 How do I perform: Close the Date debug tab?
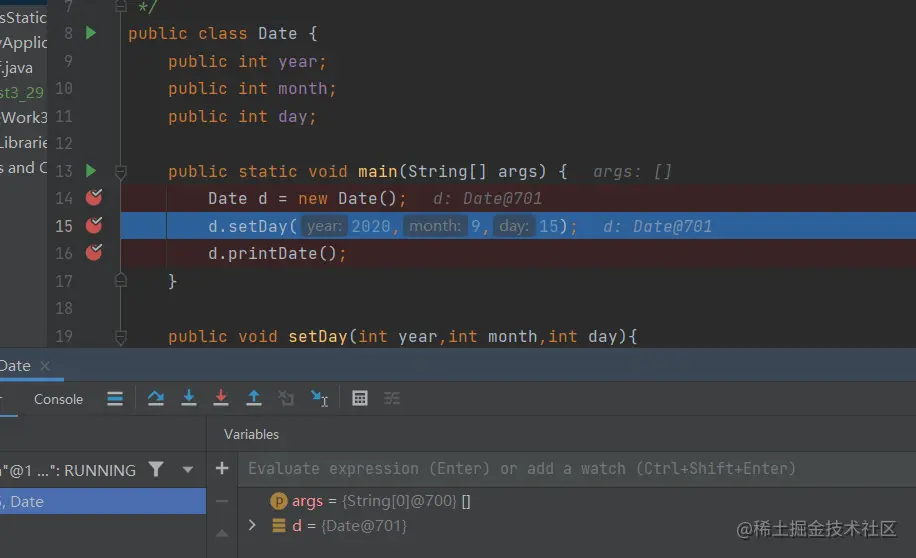(45, 366)
